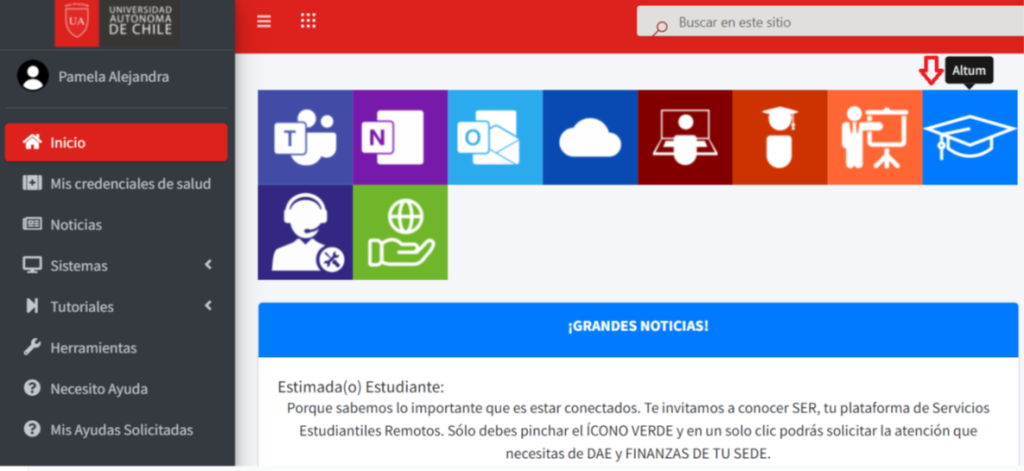Click the green SER globe-hand tile
Image resolution: width=1024 pixels, height=471 pixels.
pos(400,232)
